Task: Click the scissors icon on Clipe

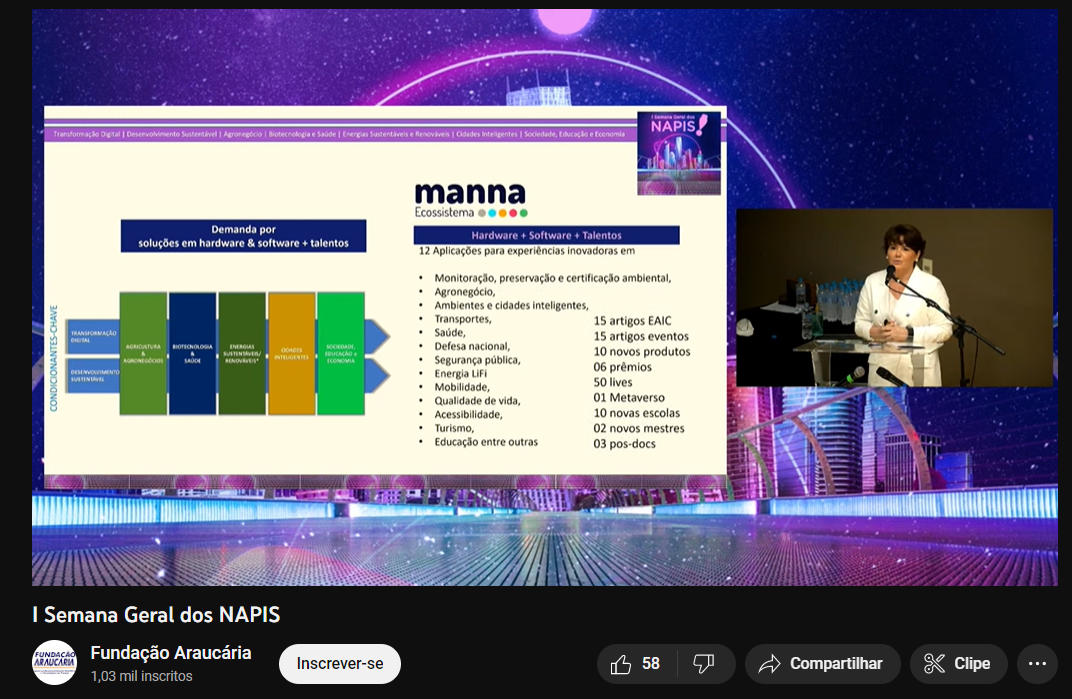Action: (x=934, y=663)
